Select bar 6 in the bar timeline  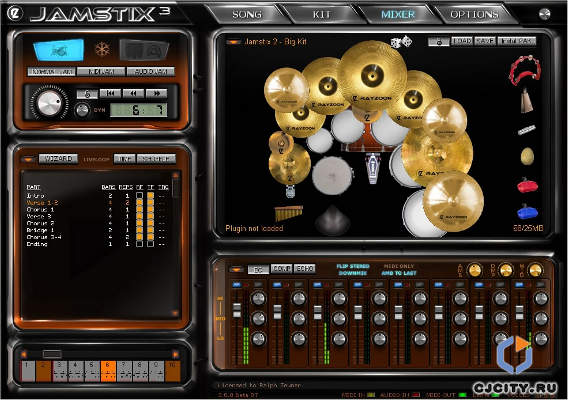pos(108,371)
